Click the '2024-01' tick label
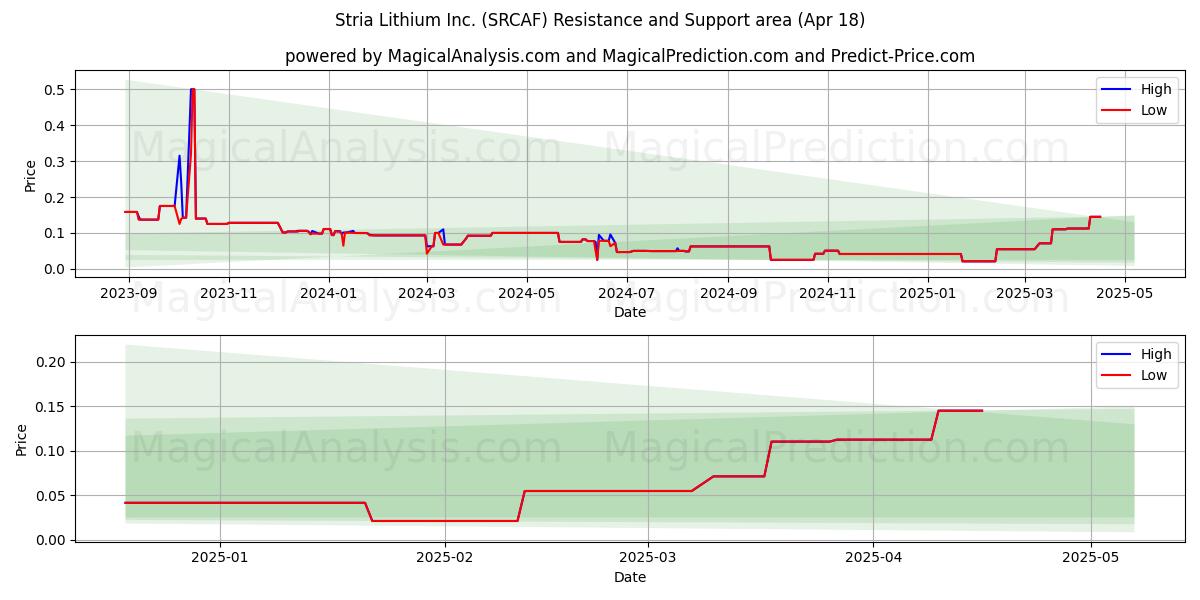This screenshot has width=1200, height=600. pos(329,293)
